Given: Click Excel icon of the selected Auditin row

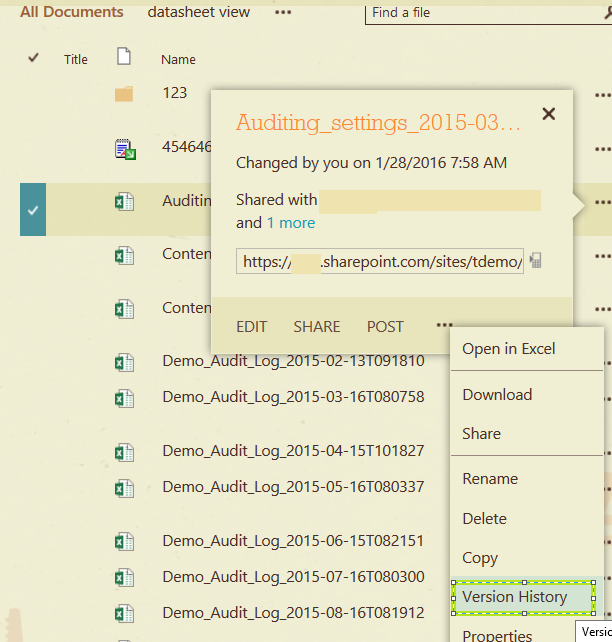Looking at the screenshot, I should pos(124,202).
